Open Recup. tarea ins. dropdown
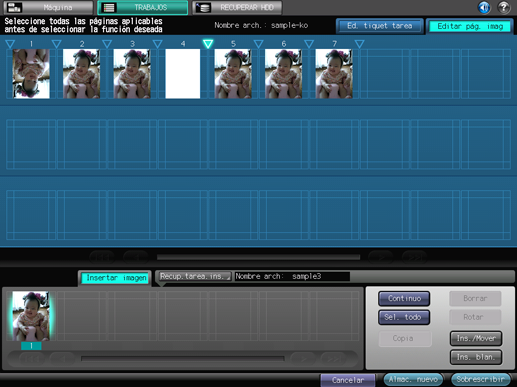 [194, 276]
